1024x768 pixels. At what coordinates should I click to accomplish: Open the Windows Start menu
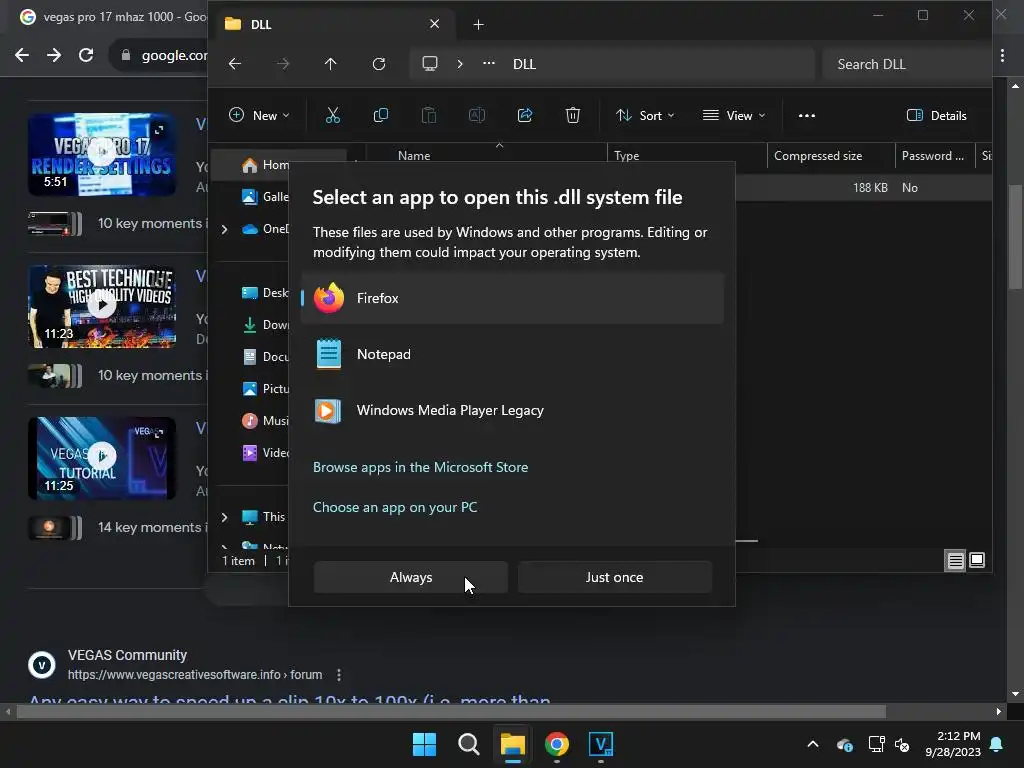point(424,744)
